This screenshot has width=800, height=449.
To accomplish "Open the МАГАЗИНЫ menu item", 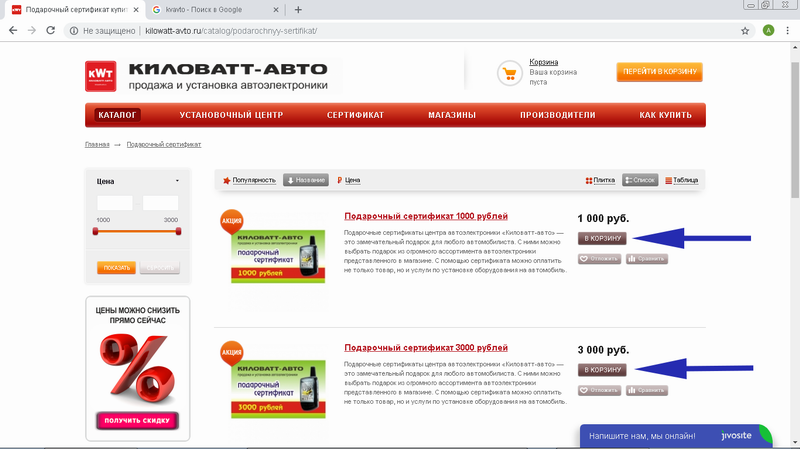I will [x=452, y=115].
